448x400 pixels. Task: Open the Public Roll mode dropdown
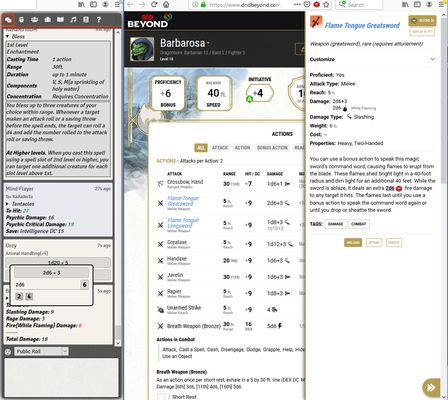click(41, 351)
